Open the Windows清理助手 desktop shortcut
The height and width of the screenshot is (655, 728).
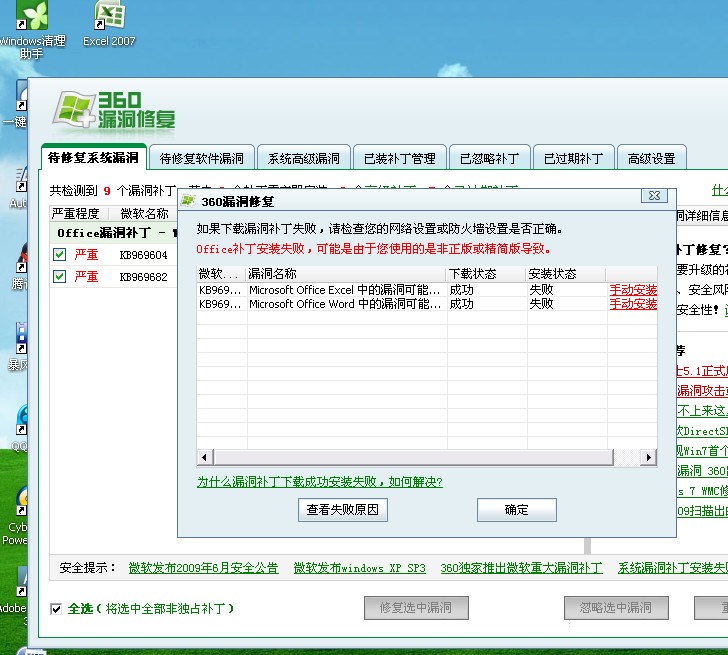(x=32, y=30)
